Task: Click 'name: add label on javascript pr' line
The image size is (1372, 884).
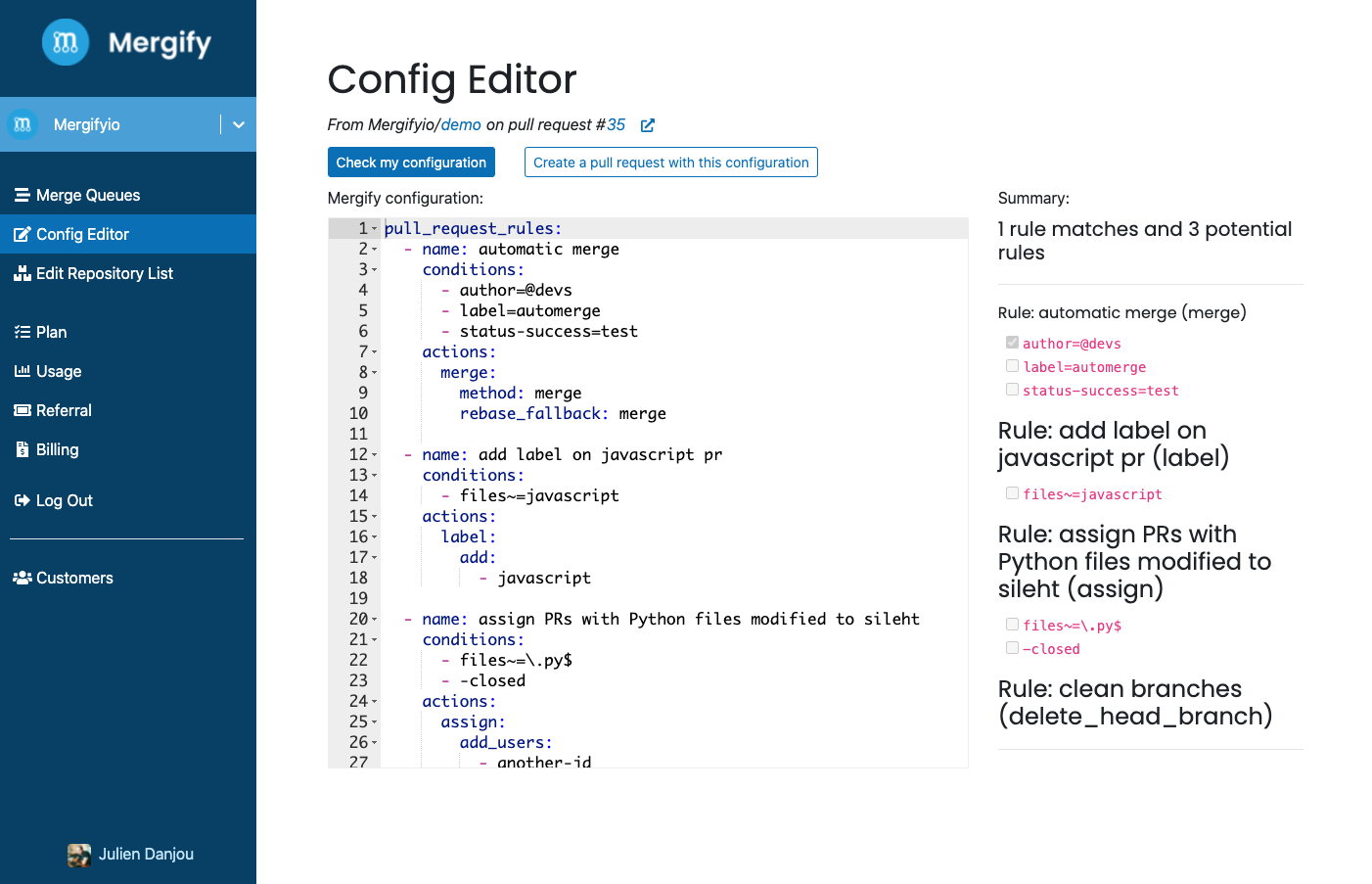Action: [x=564, y=454]
